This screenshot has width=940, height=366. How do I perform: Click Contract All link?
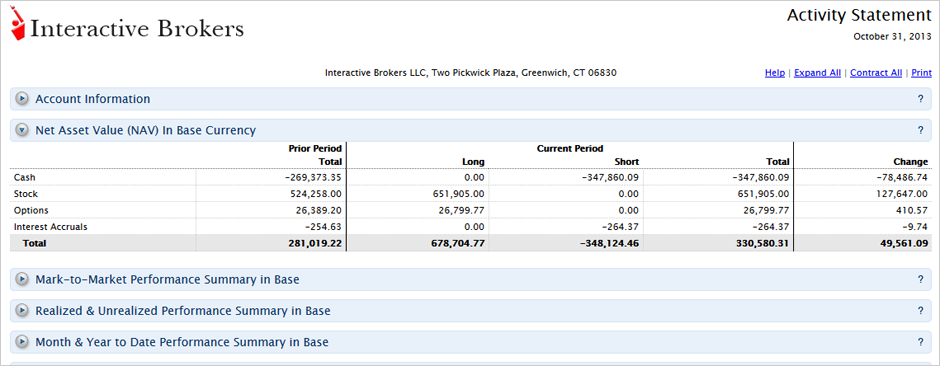[876, 73]
